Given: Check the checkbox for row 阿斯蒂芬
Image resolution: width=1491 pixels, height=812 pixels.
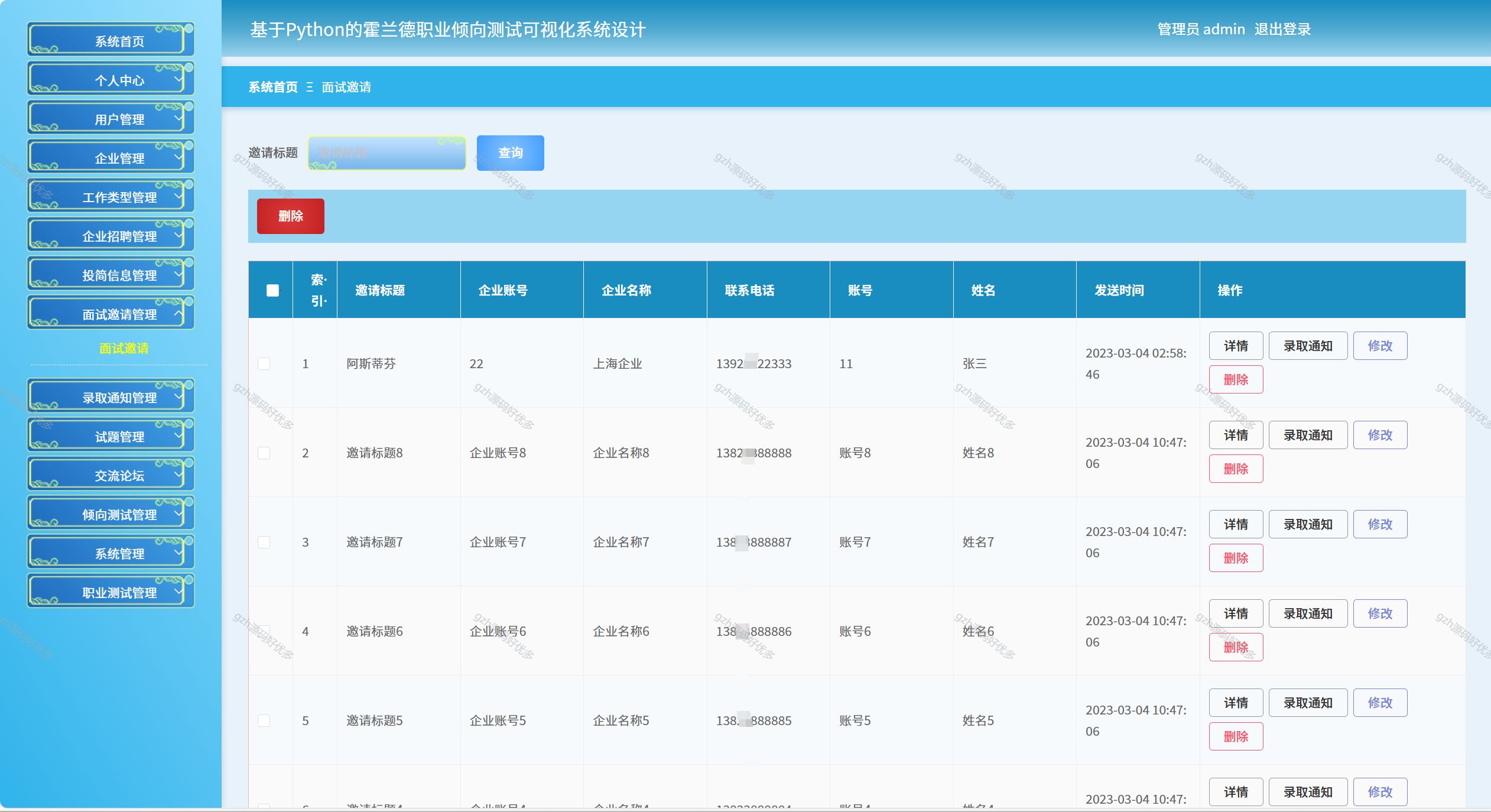Looking at the screenshot, I should (264, 363).
